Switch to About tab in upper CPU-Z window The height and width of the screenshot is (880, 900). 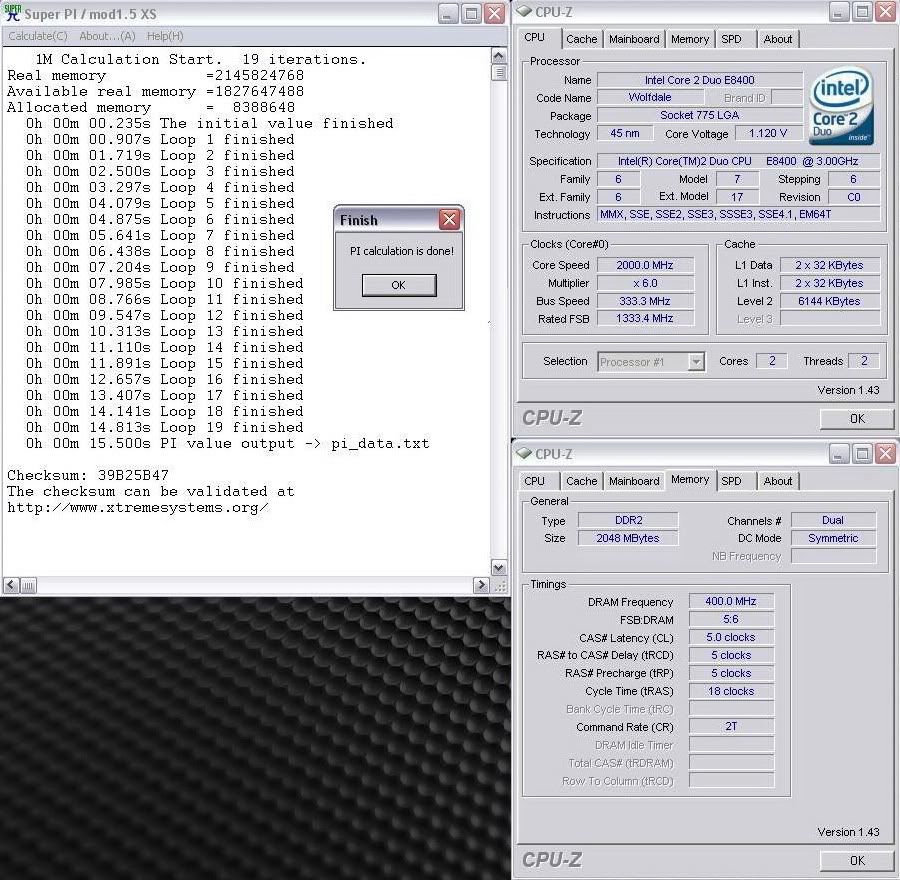(x=778, y=39)
